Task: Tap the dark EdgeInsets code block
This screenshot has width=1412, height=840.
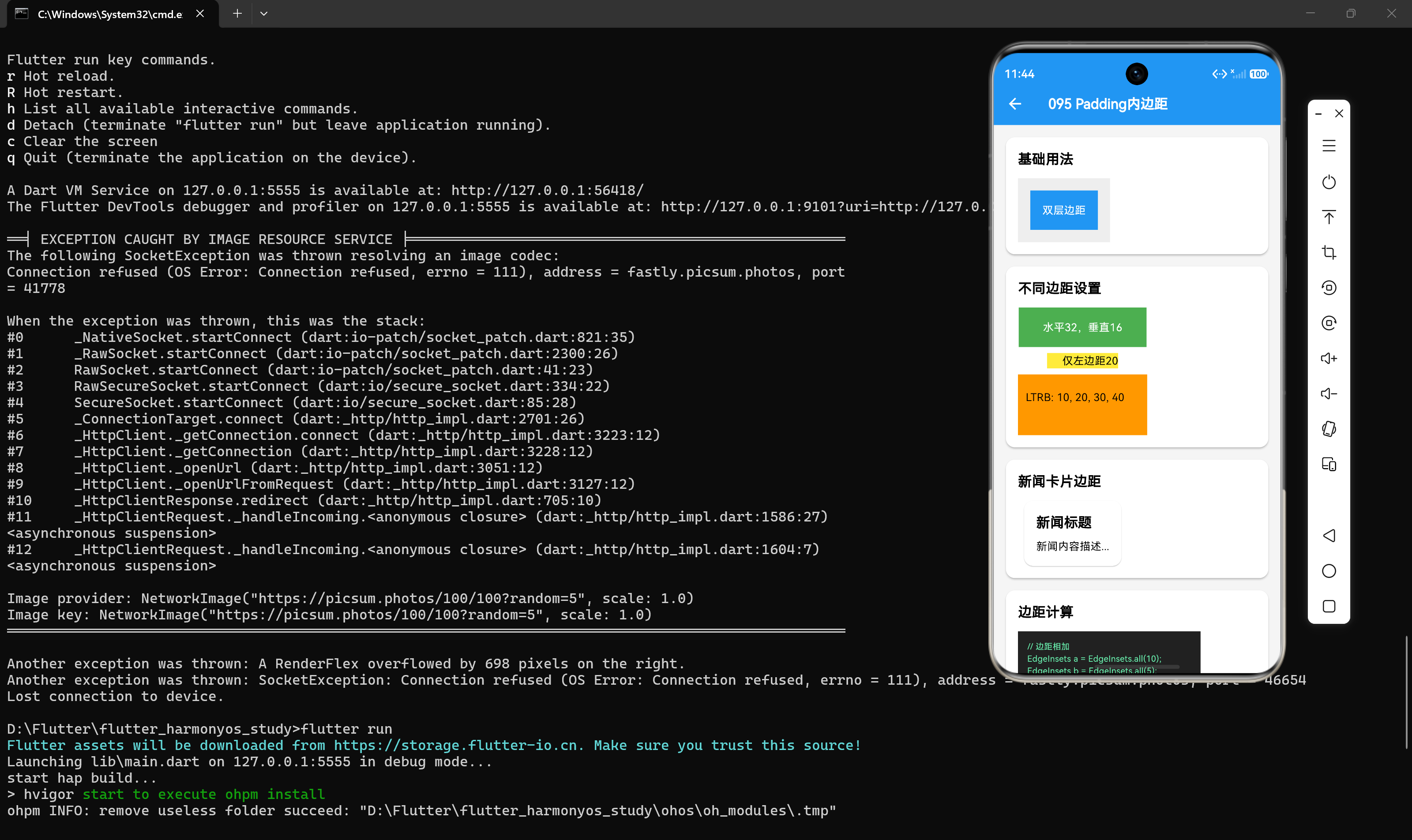Action: tap(1108, 652)
